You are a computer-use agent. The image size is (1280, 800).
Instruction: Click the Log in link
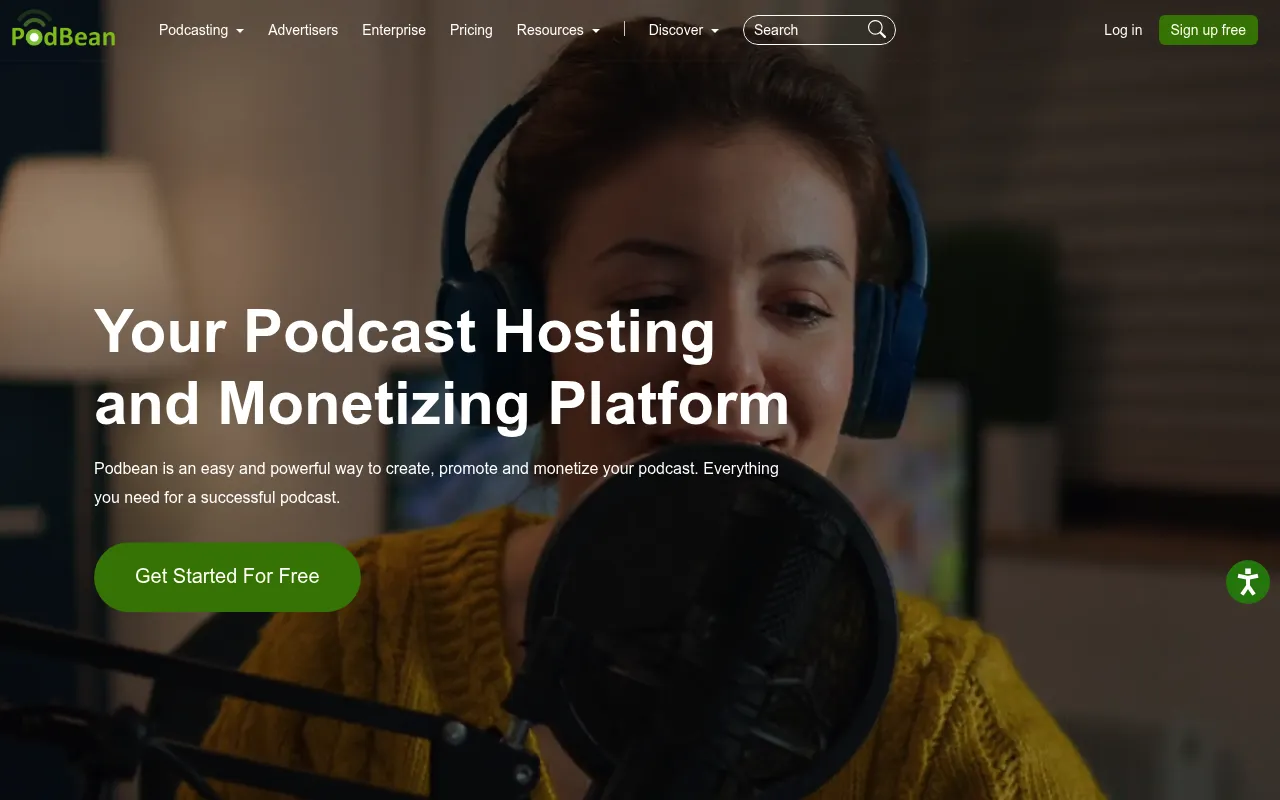[x=1123, y=30]
